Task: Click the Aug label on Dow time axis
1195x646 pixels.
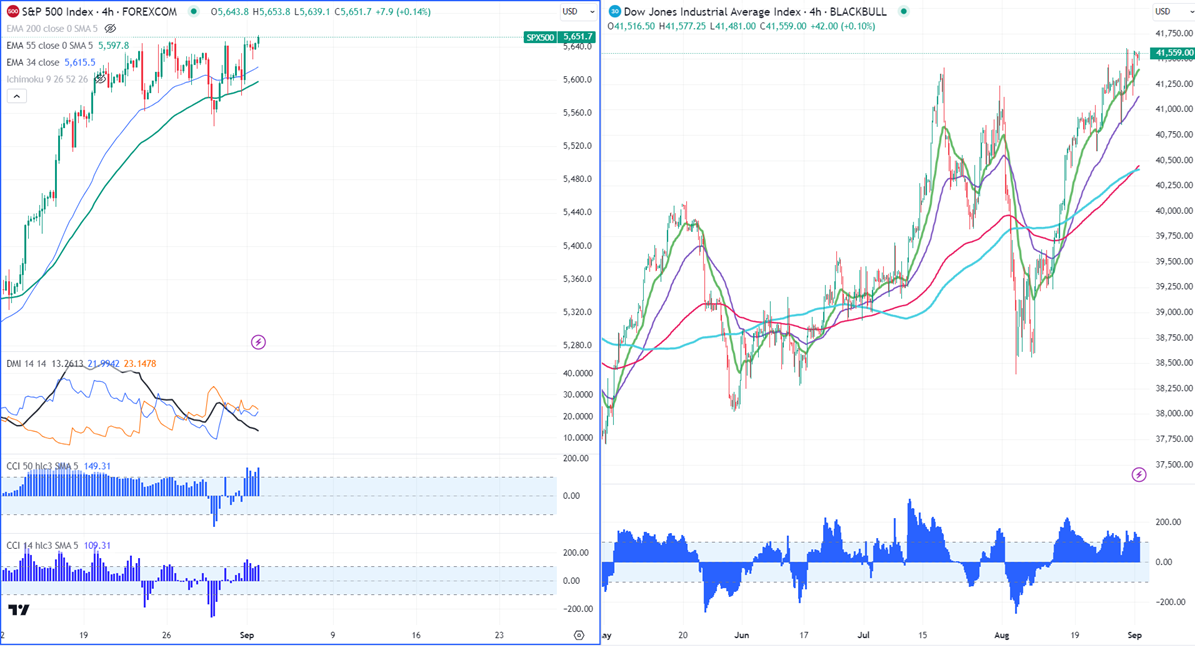Action: pos(1001,635)
